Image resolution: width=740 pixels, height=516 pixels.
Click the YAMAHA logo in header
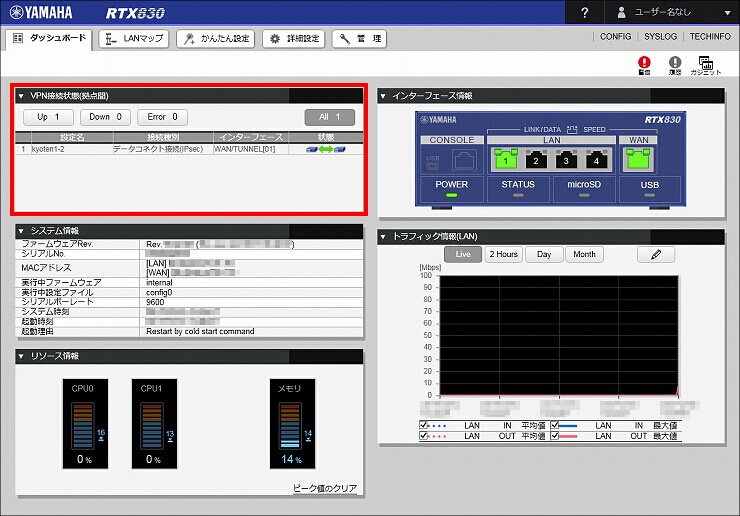(41, 12)
